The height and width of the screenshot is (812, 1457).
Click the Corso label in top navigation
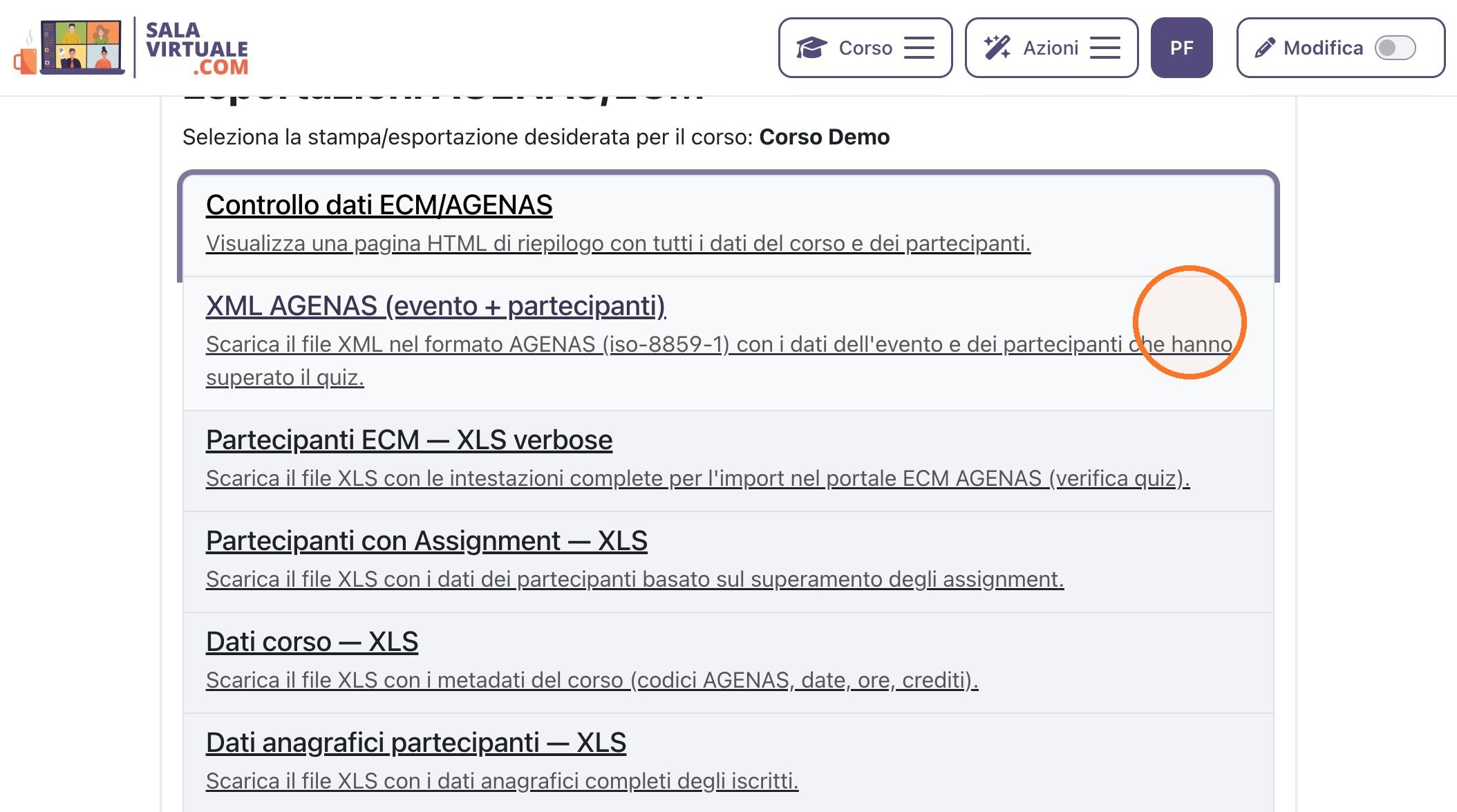point(865,48)
